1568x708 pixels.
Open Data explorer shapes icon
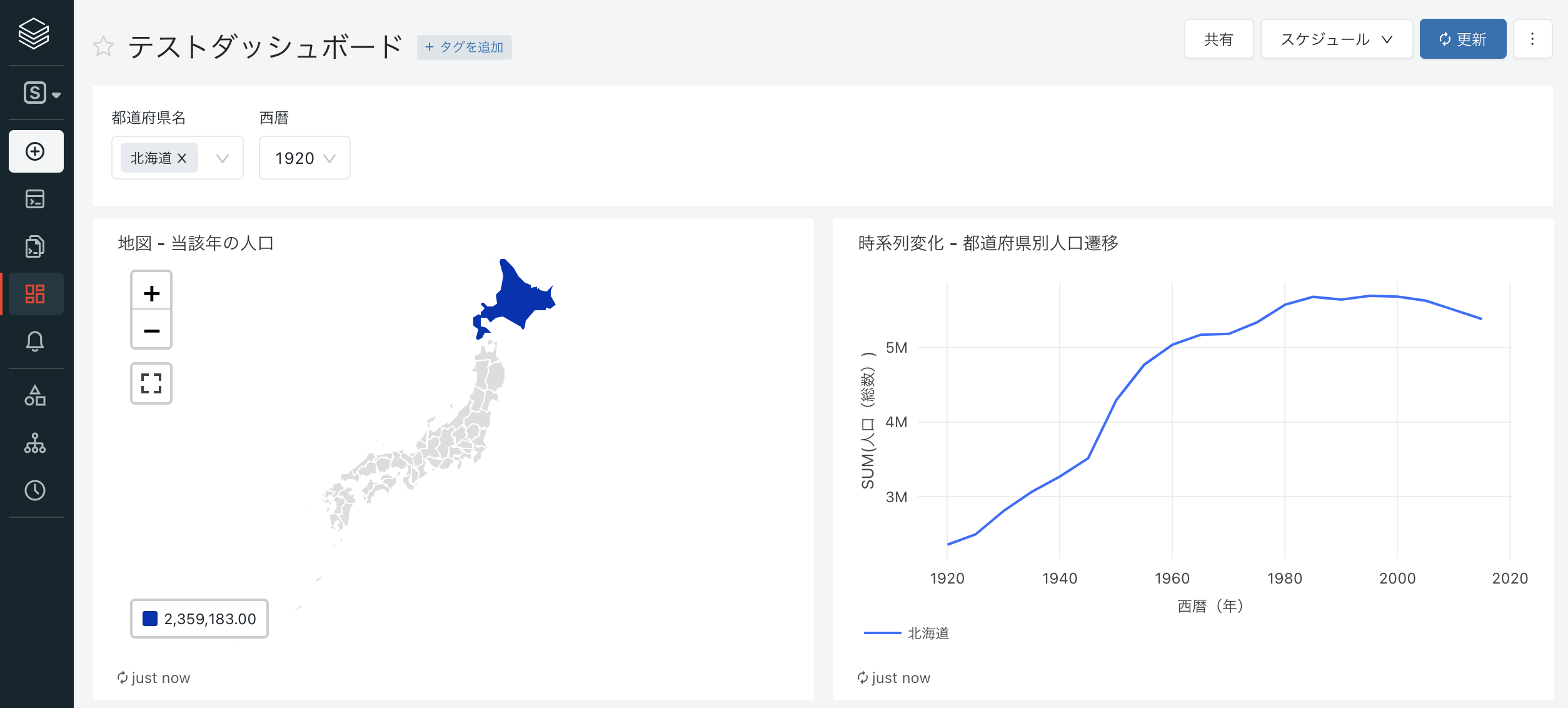pyautogui.click(x=35, y=395)
